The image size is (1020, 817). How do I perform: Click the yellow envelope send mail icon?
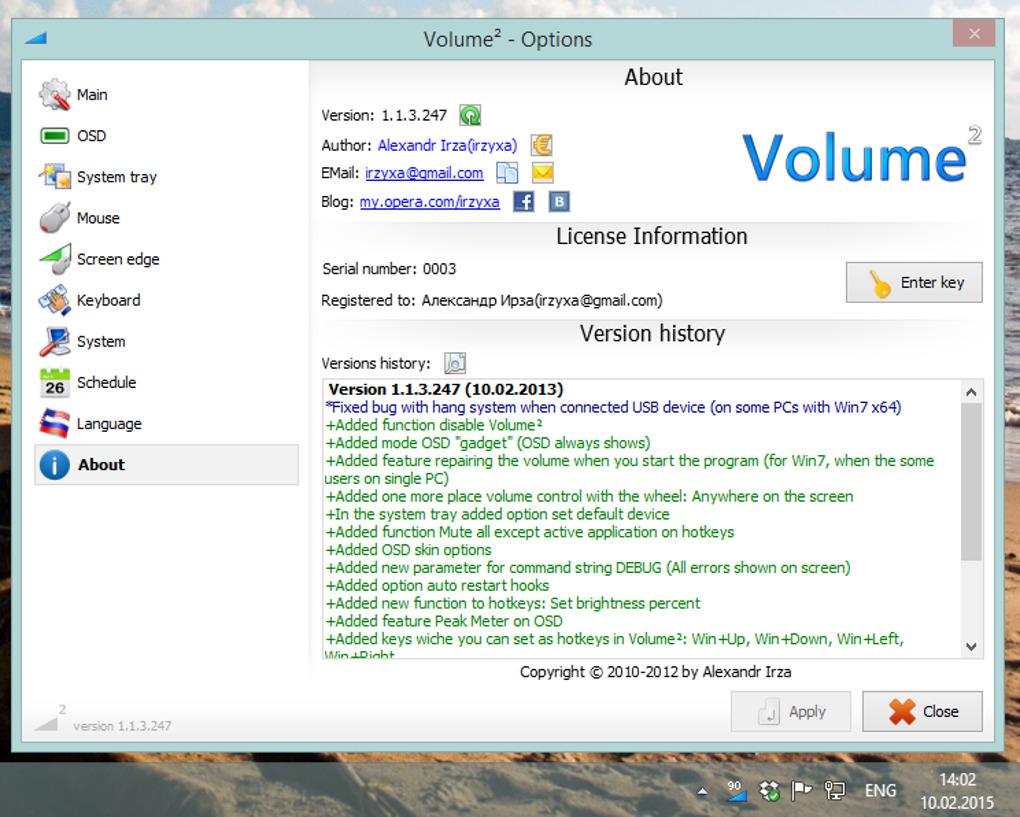[x=543, y=172]
